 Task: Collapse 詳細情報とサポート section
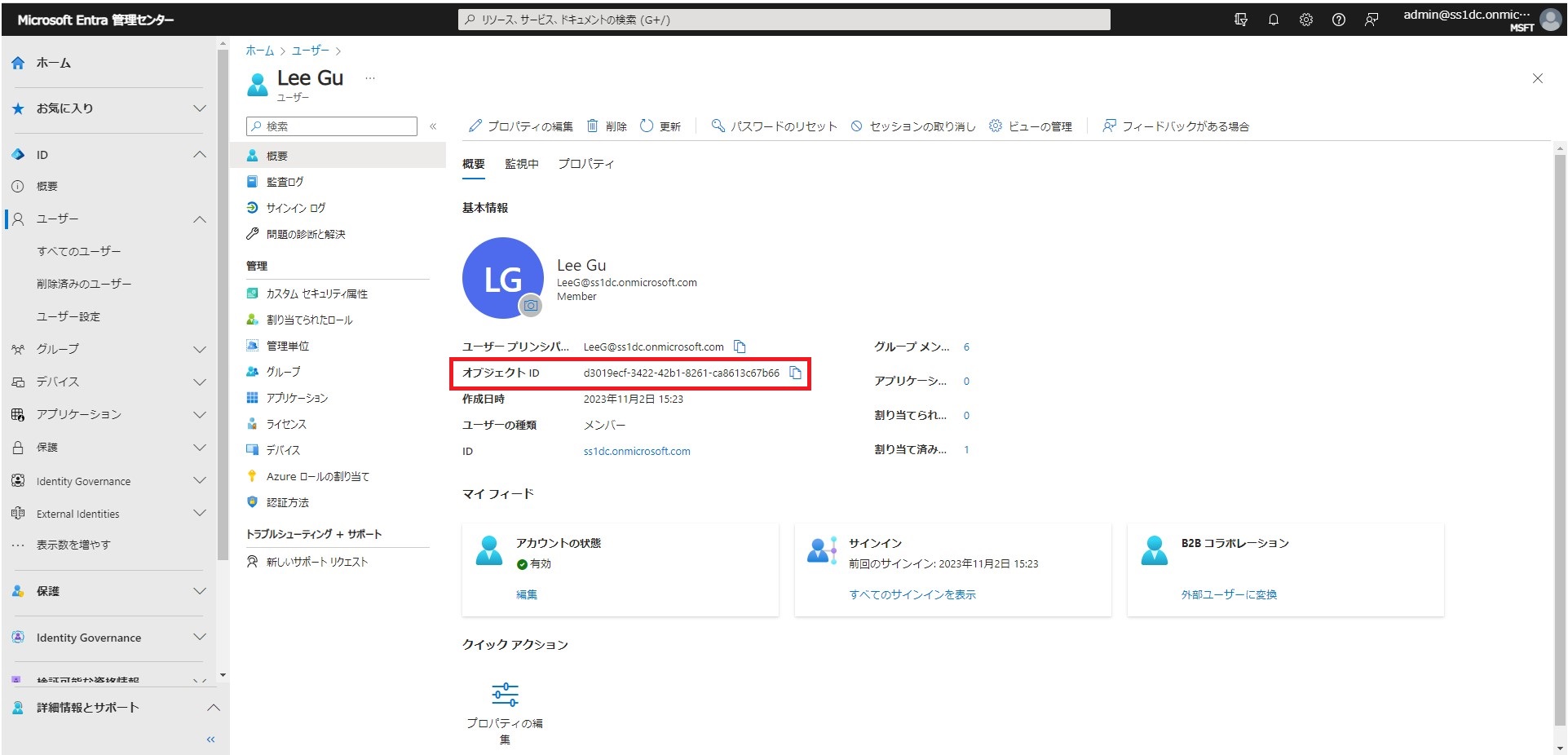pos(213,708)
